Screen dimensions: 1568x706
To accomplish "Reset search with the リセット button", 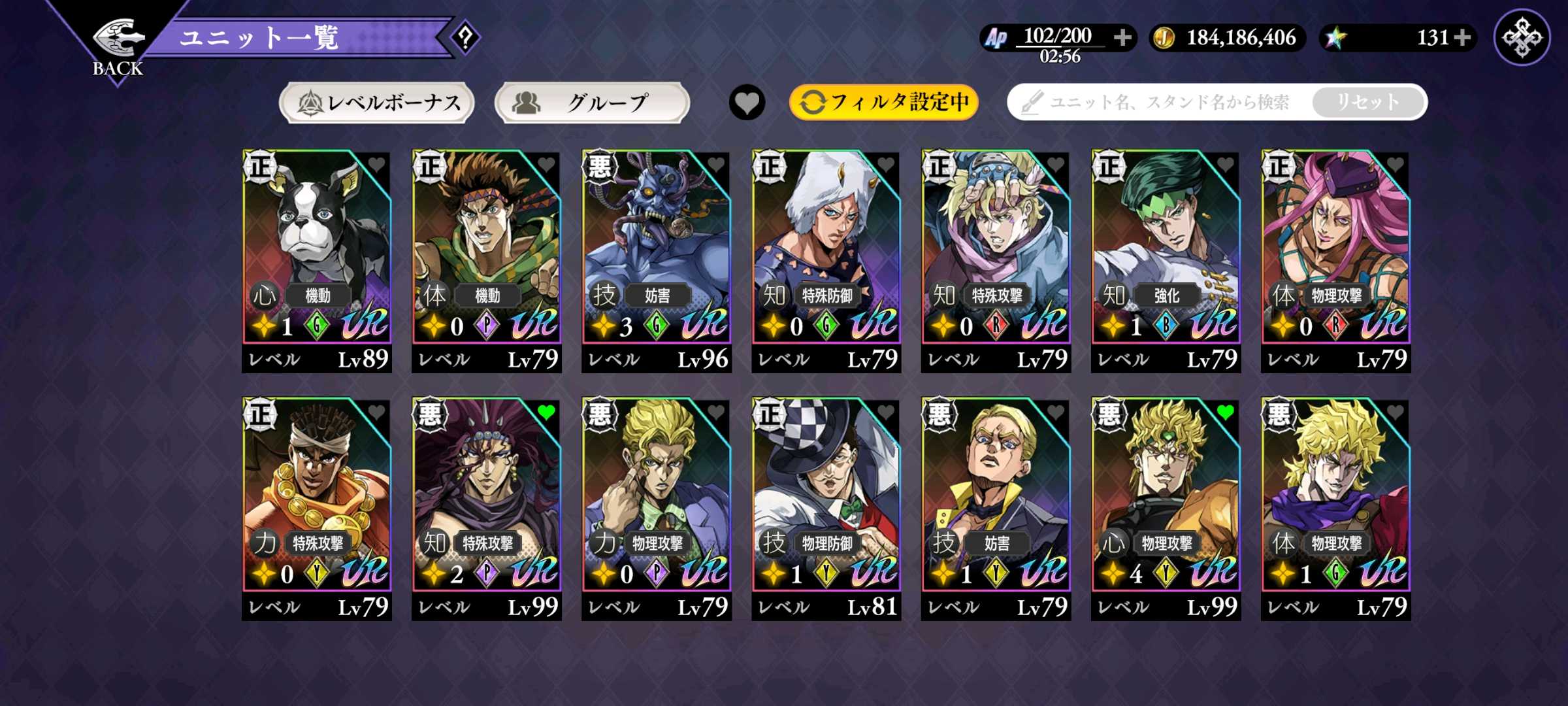I will tap(1368, 102).
